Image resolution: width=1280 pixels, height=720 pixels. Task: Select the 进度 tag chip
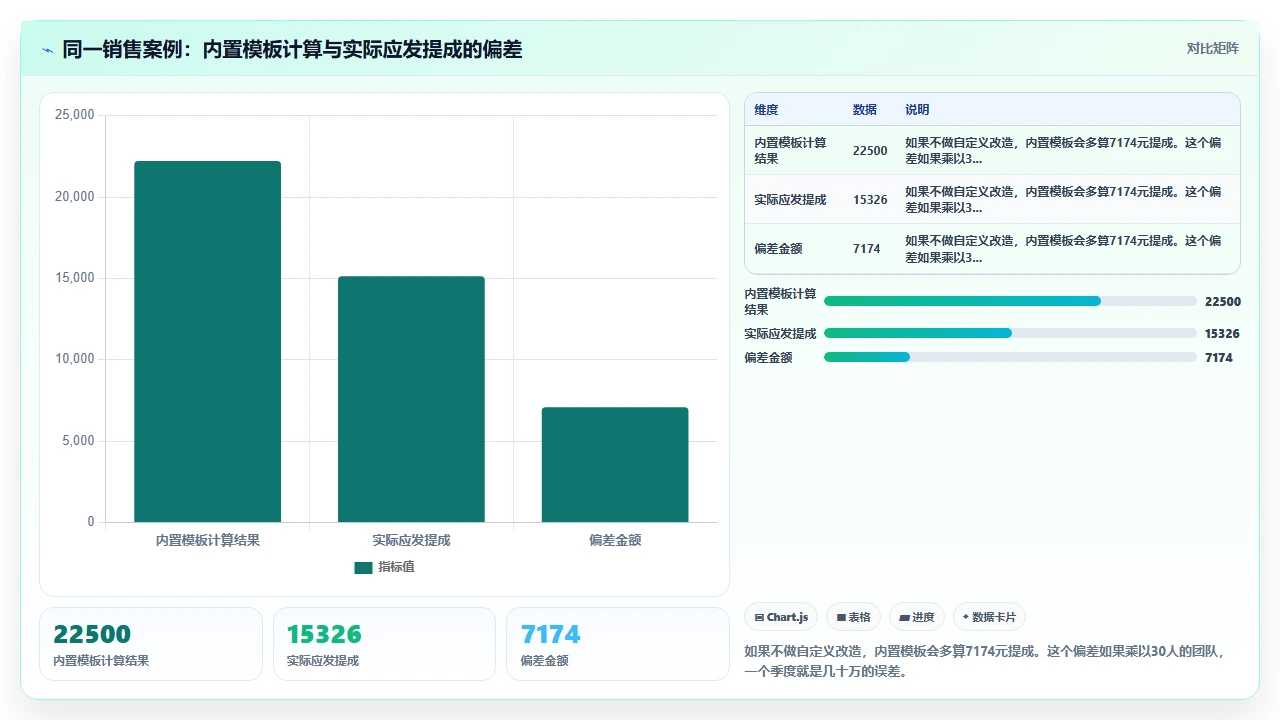coord(917,617)
